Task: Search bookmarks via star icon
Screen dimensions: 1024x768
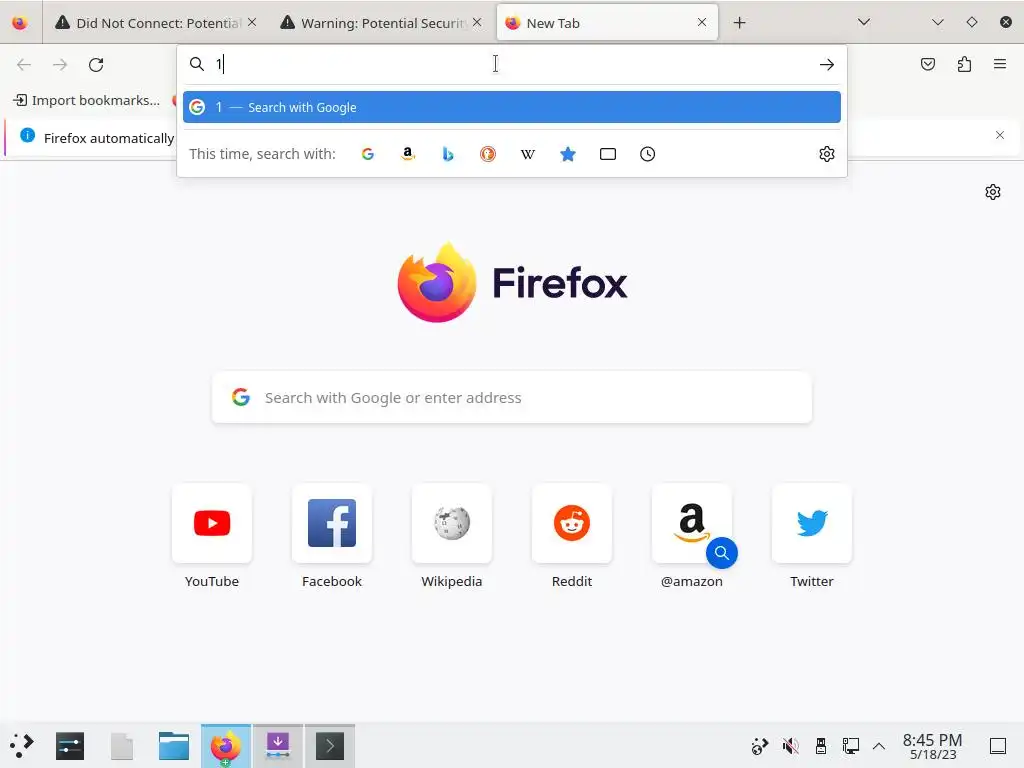Action: (568, 154)
